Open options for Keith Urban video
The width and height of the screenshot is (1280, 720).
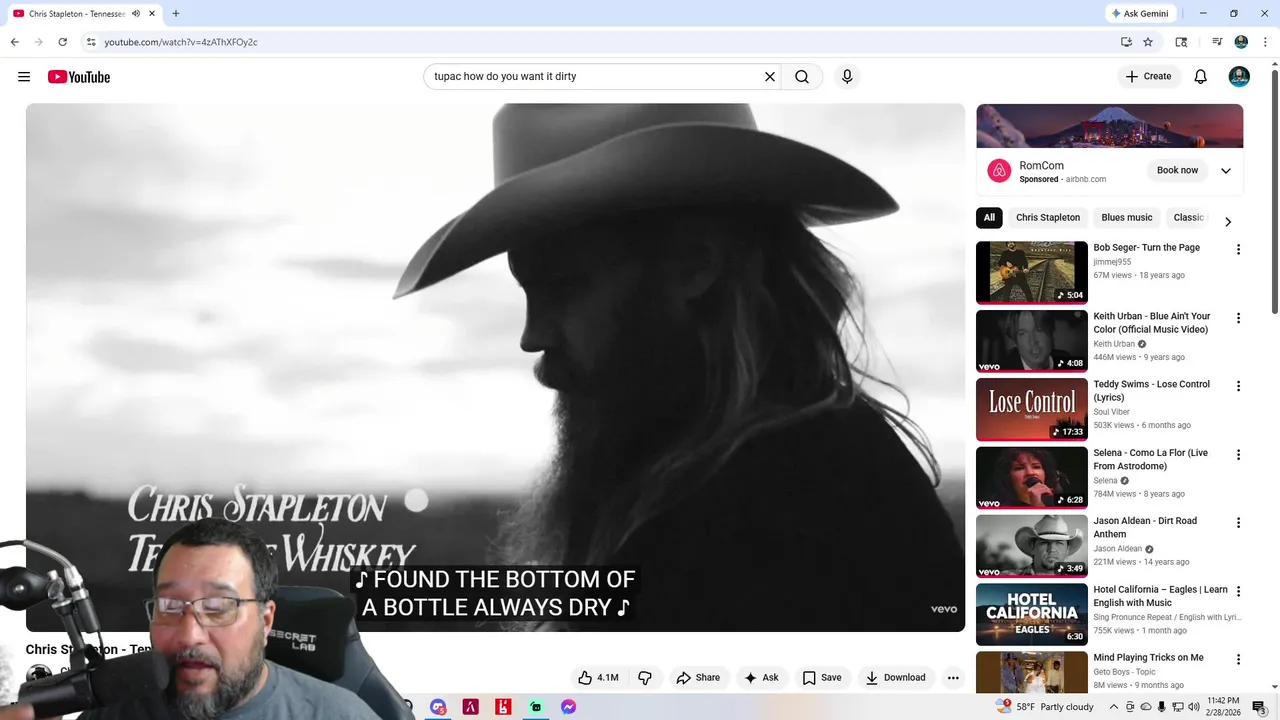coord(1238,318)
